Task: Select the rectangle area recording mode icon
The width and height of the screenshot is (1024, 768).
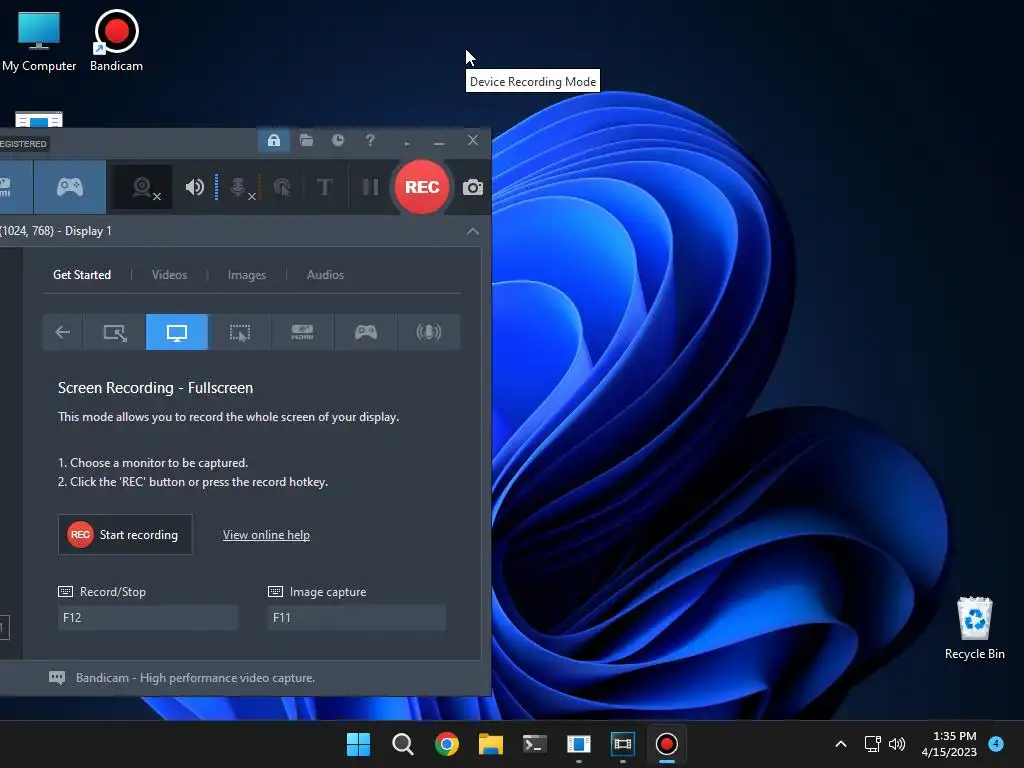Action: (x=115, y=332)
